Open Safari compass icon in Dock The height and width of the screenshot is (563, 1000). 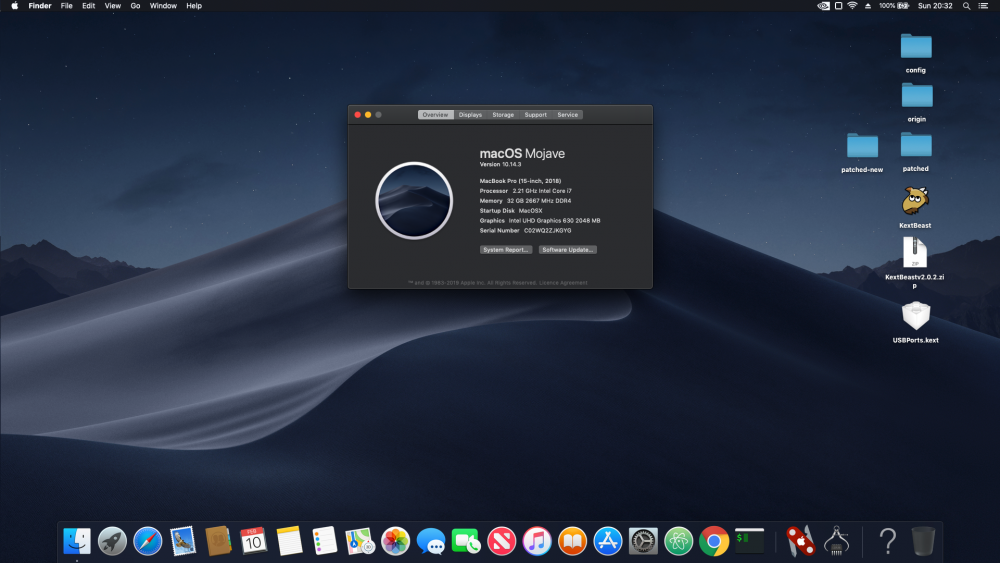click(147, 541)
